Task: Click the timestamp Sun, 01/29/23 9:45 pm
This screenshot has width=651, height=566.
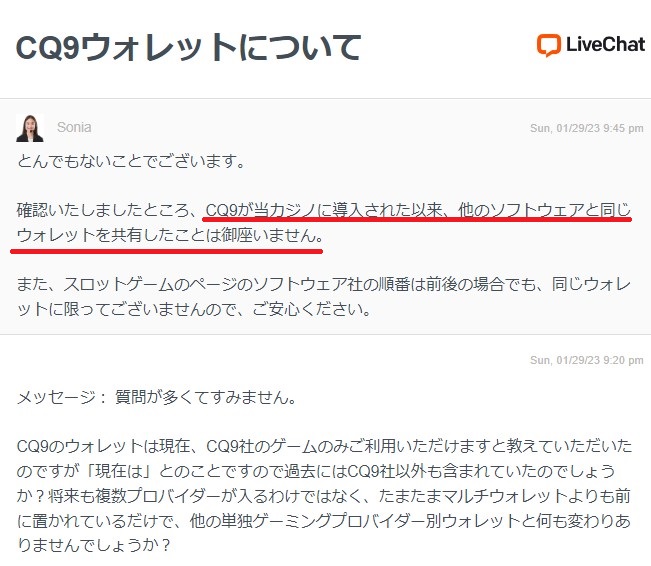Action: pos(587,128)
